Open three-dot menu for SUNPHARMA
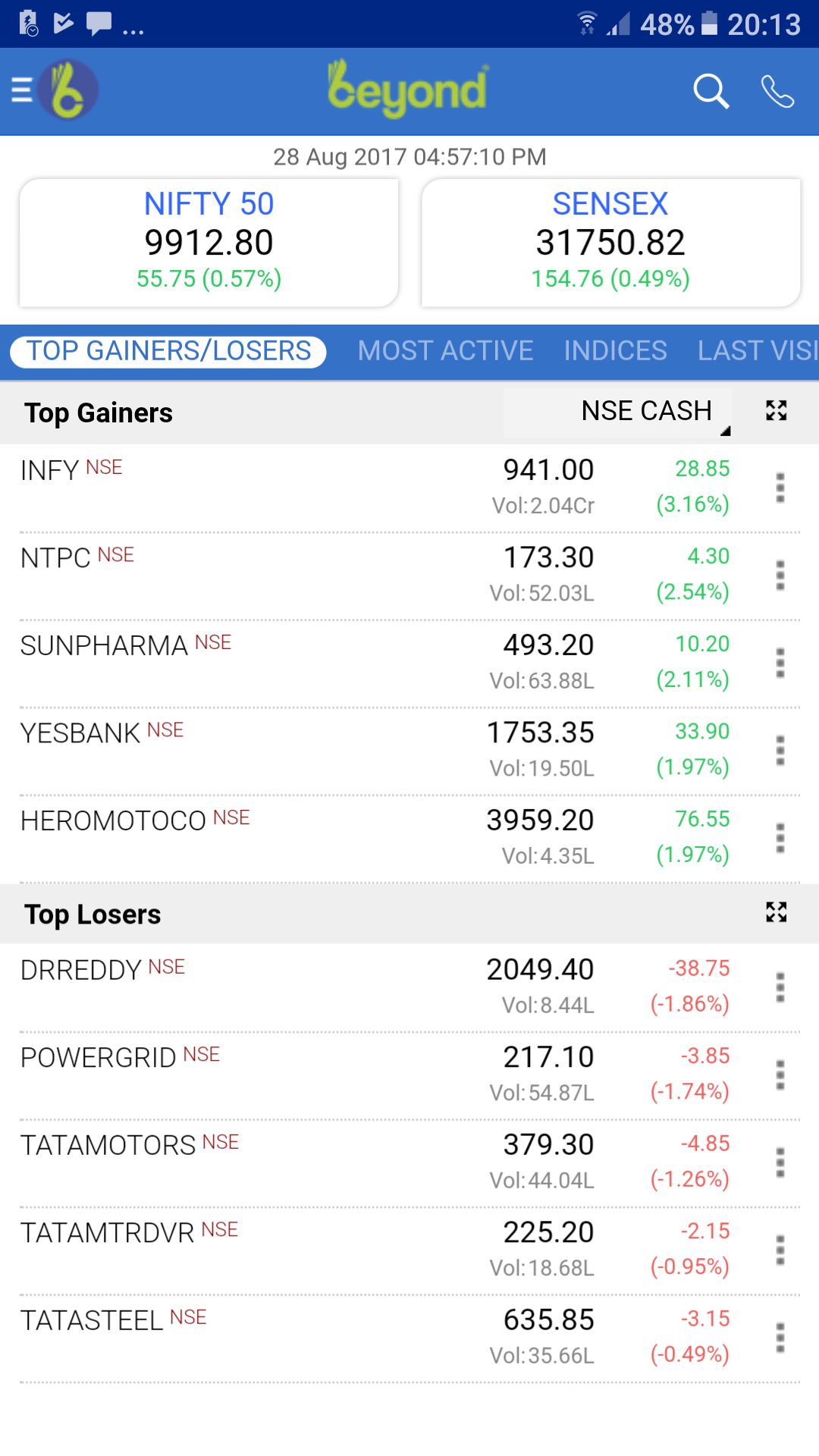This screenshot has height=1456, width=819. click(780, 663)
